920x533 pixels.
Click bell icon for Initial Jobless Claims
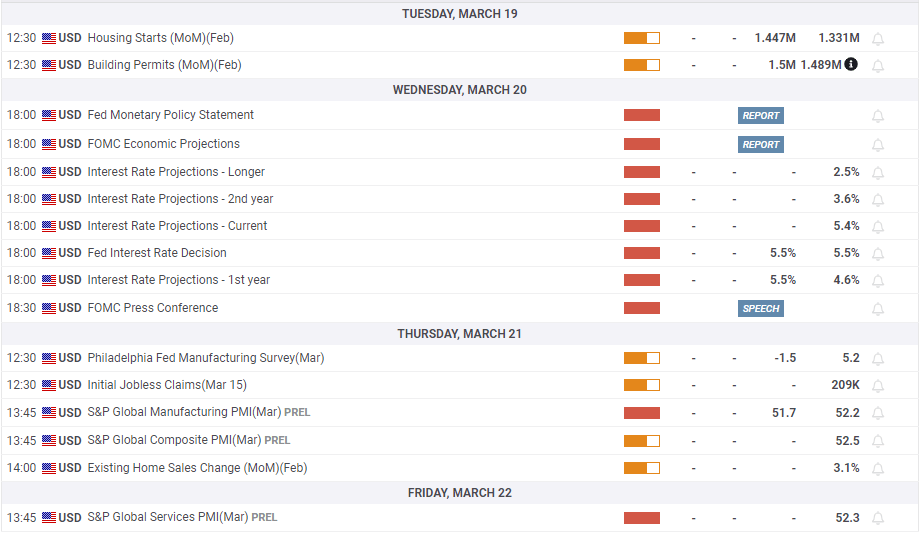[878, 386]
